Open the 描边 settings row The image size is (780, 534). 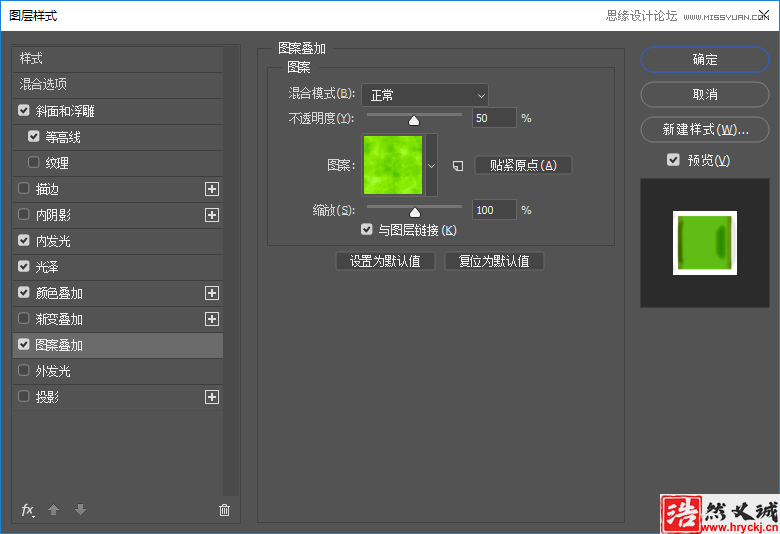click(x=118, y=189)
